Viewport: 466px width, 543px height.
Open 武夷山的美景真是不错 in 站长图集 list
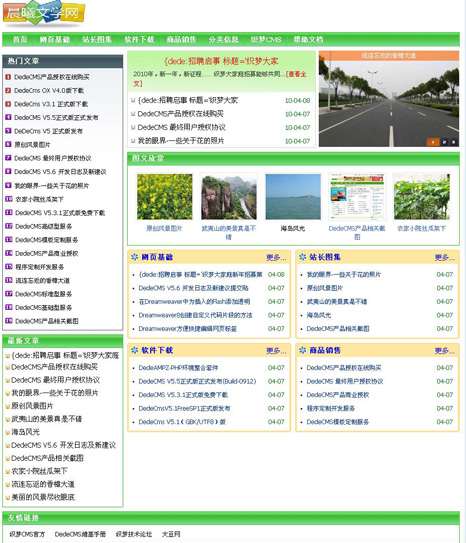pyautogui.click(x=337, y=302)
